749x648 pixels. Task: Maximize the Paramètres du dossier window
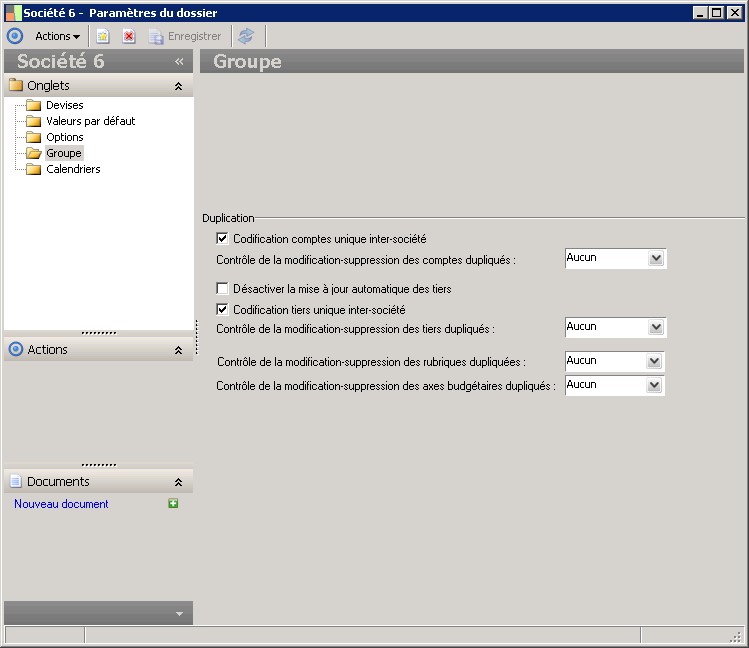point(717,13)
